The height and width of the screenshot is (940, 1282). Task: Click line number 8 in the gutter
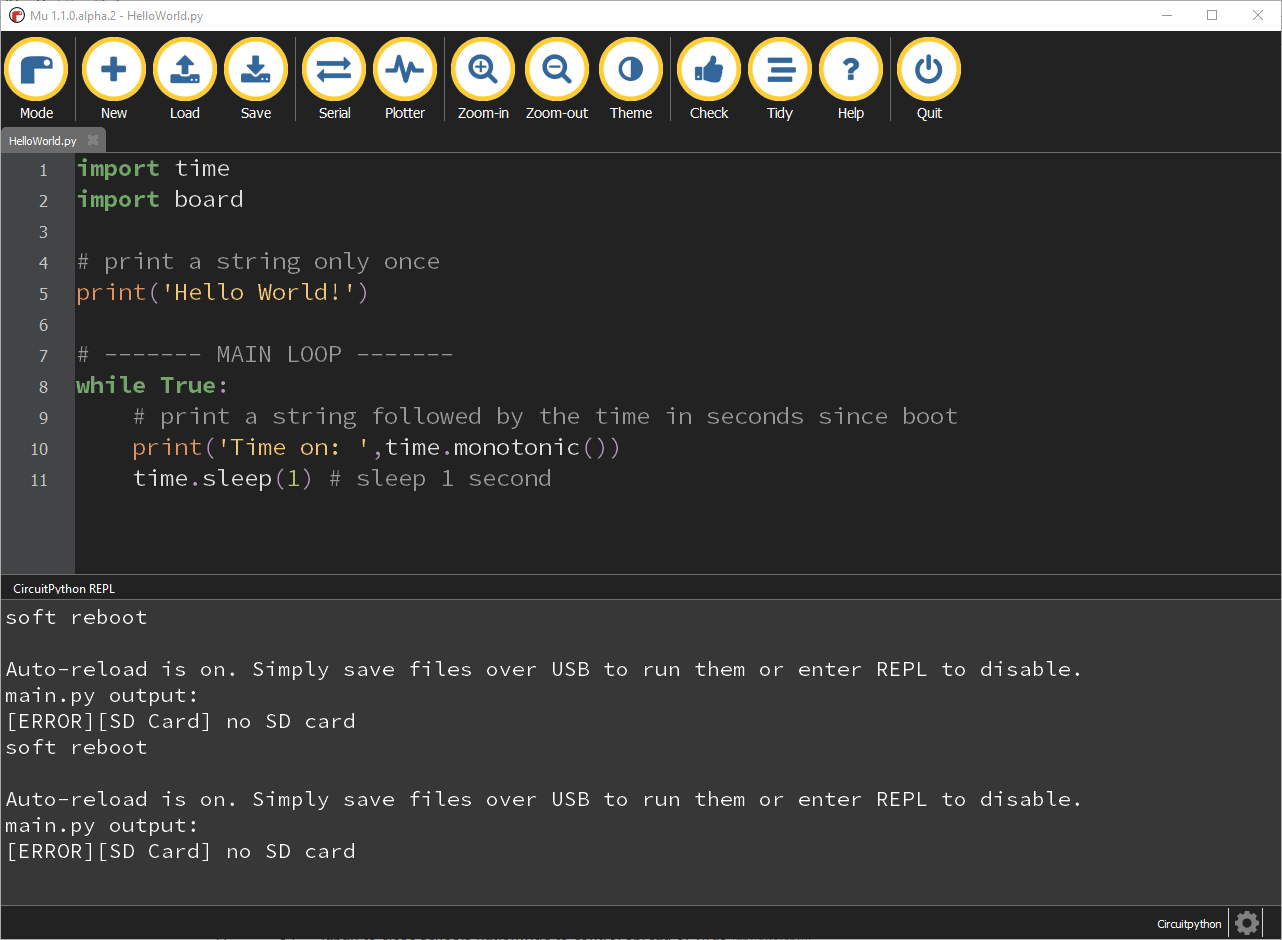click(x=43, y=387)
